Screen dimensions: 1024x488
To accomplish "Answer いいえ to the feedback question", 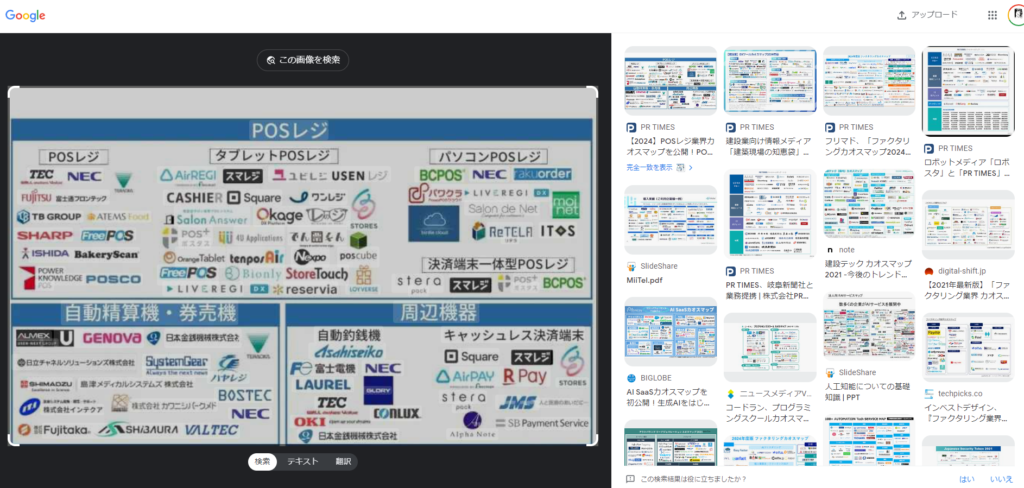I will click(x=1001, y=479).
